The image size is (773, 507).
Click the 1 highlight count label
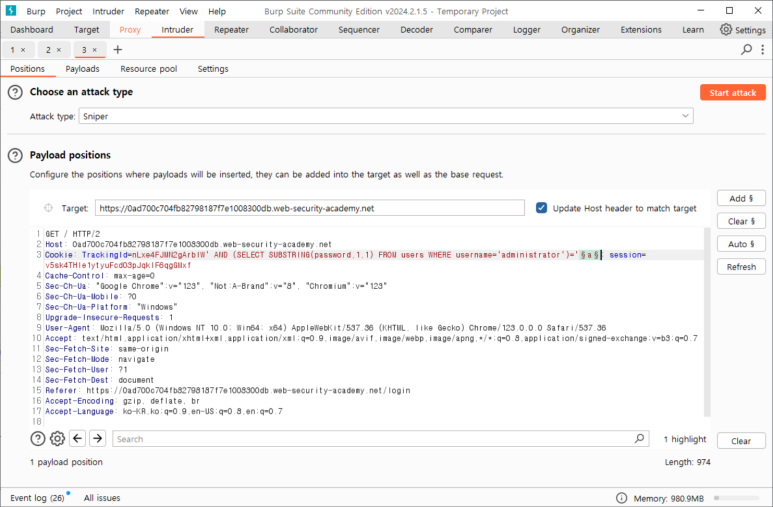click(x=685, y=439)
